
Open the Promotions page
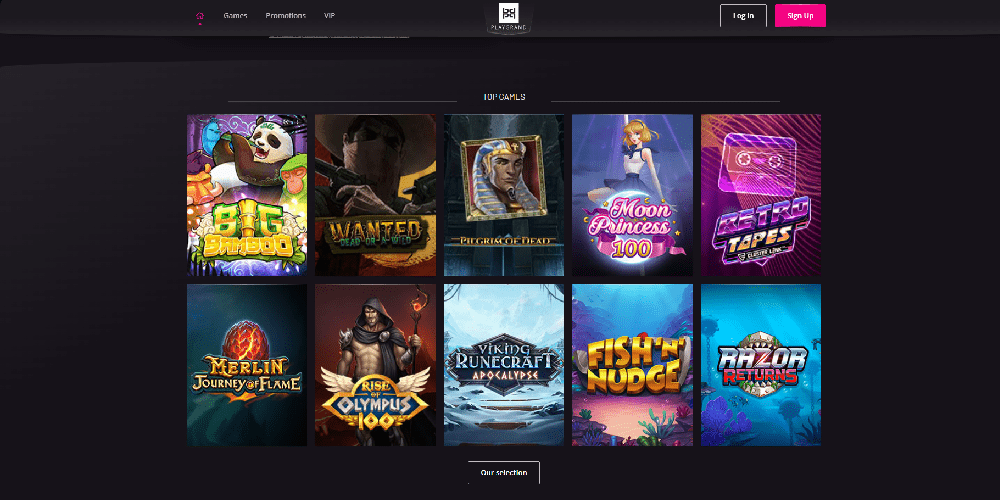pyautogui.click(x=286, y=15)
